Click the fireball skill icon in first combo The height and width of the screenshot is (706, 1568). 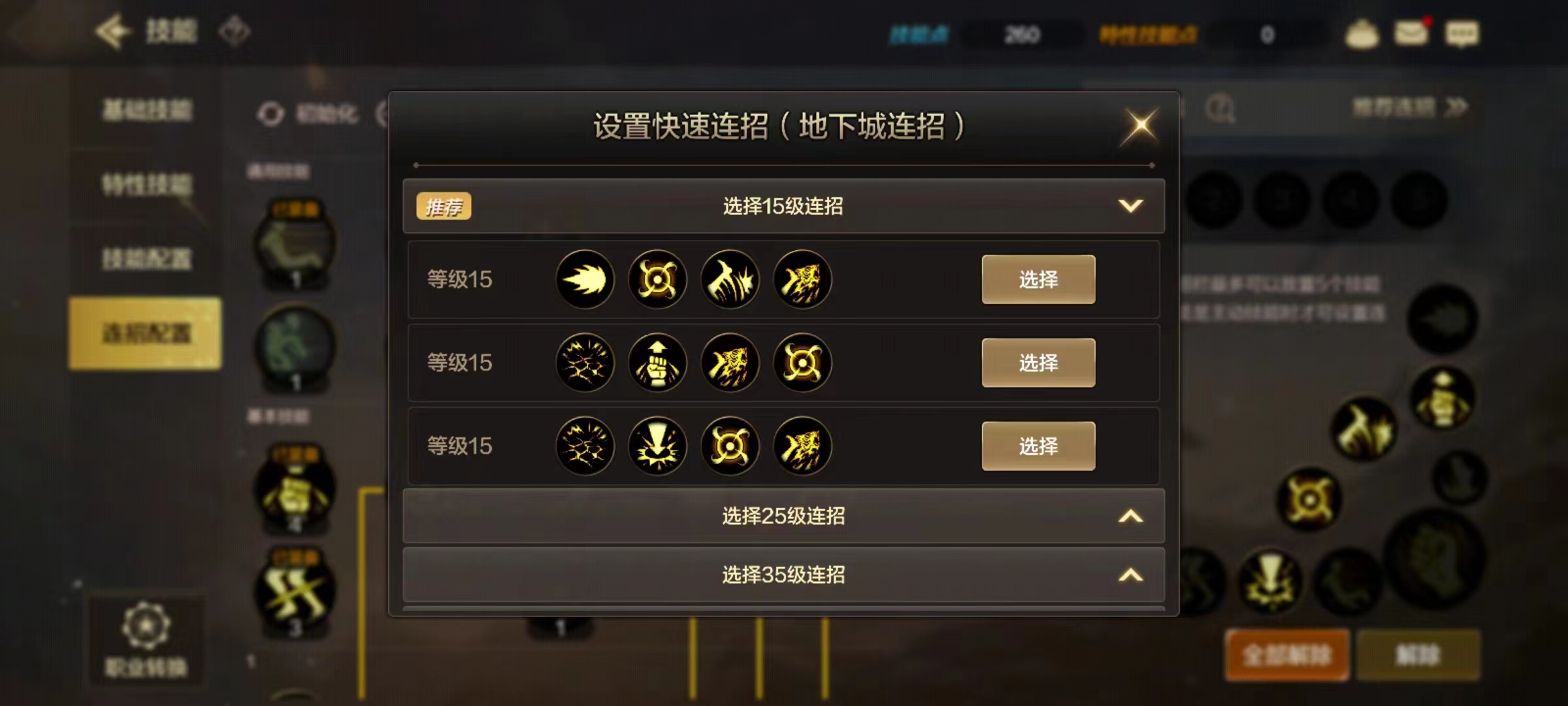[585, 279]
